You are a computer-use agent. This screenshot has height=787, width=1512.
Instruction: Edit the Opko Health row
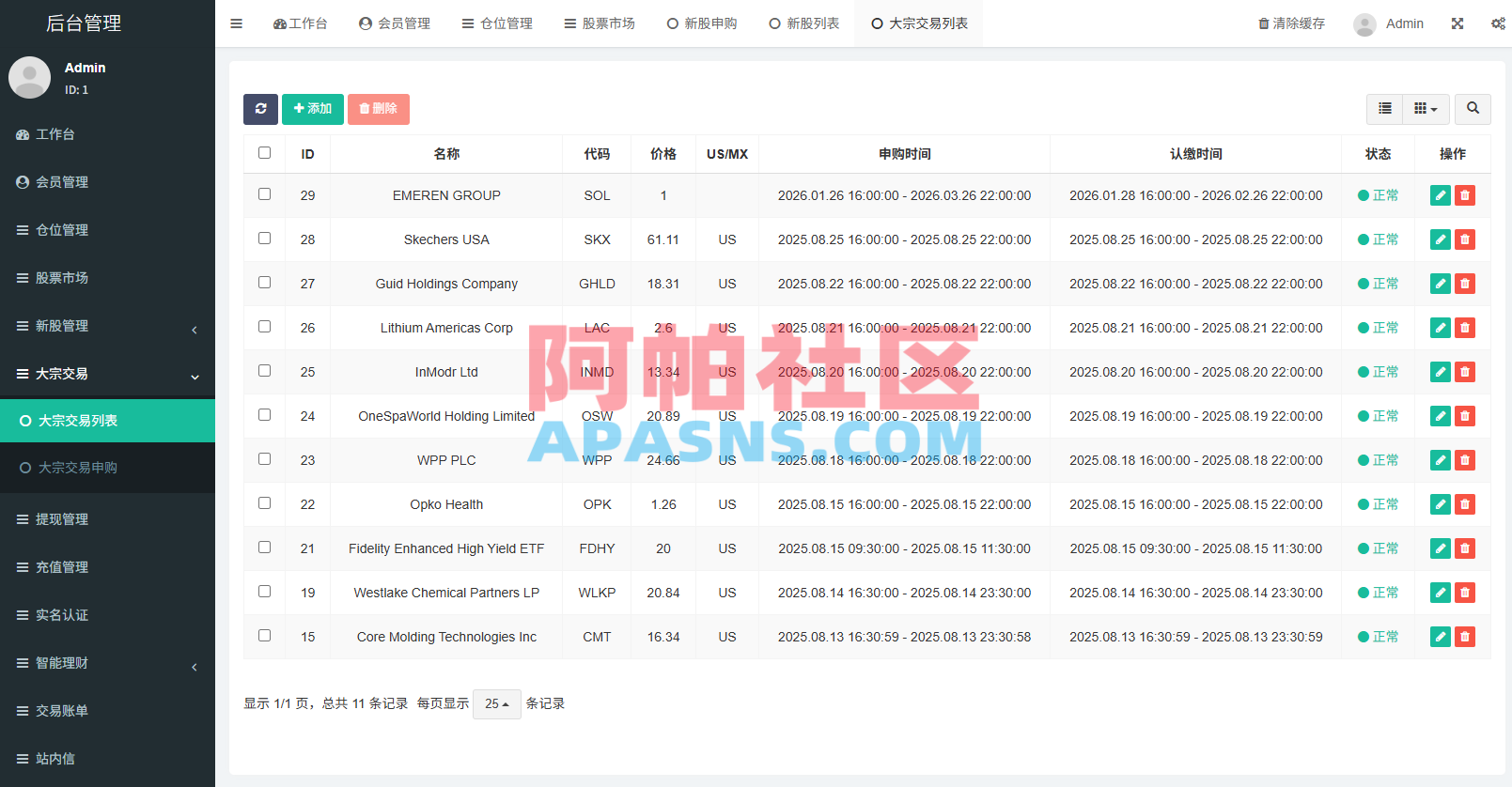[x=1441, y=504]
